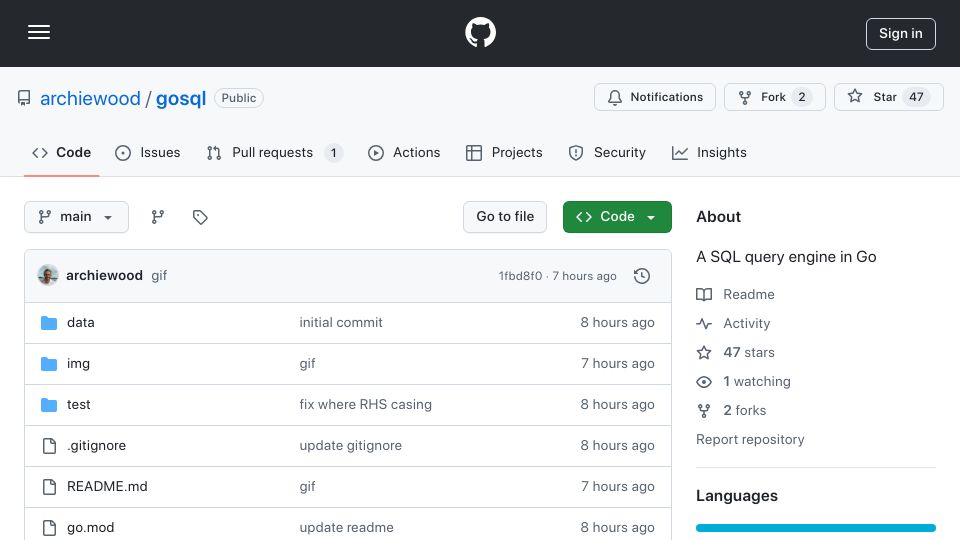Open the 47 stars link
This screenshot has height=540, width=960.
[x=749, y=353]
